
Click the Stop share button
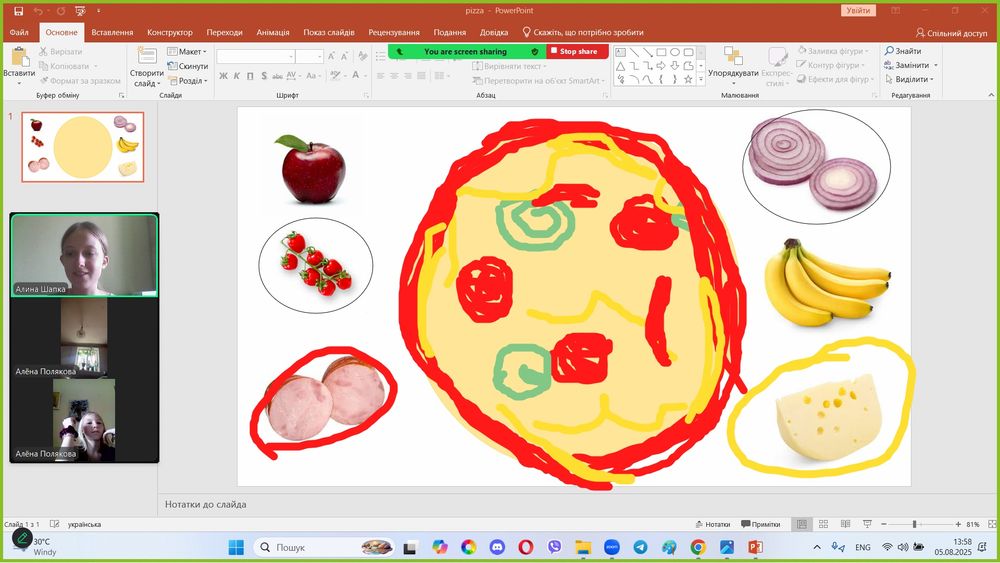point(577,52)
